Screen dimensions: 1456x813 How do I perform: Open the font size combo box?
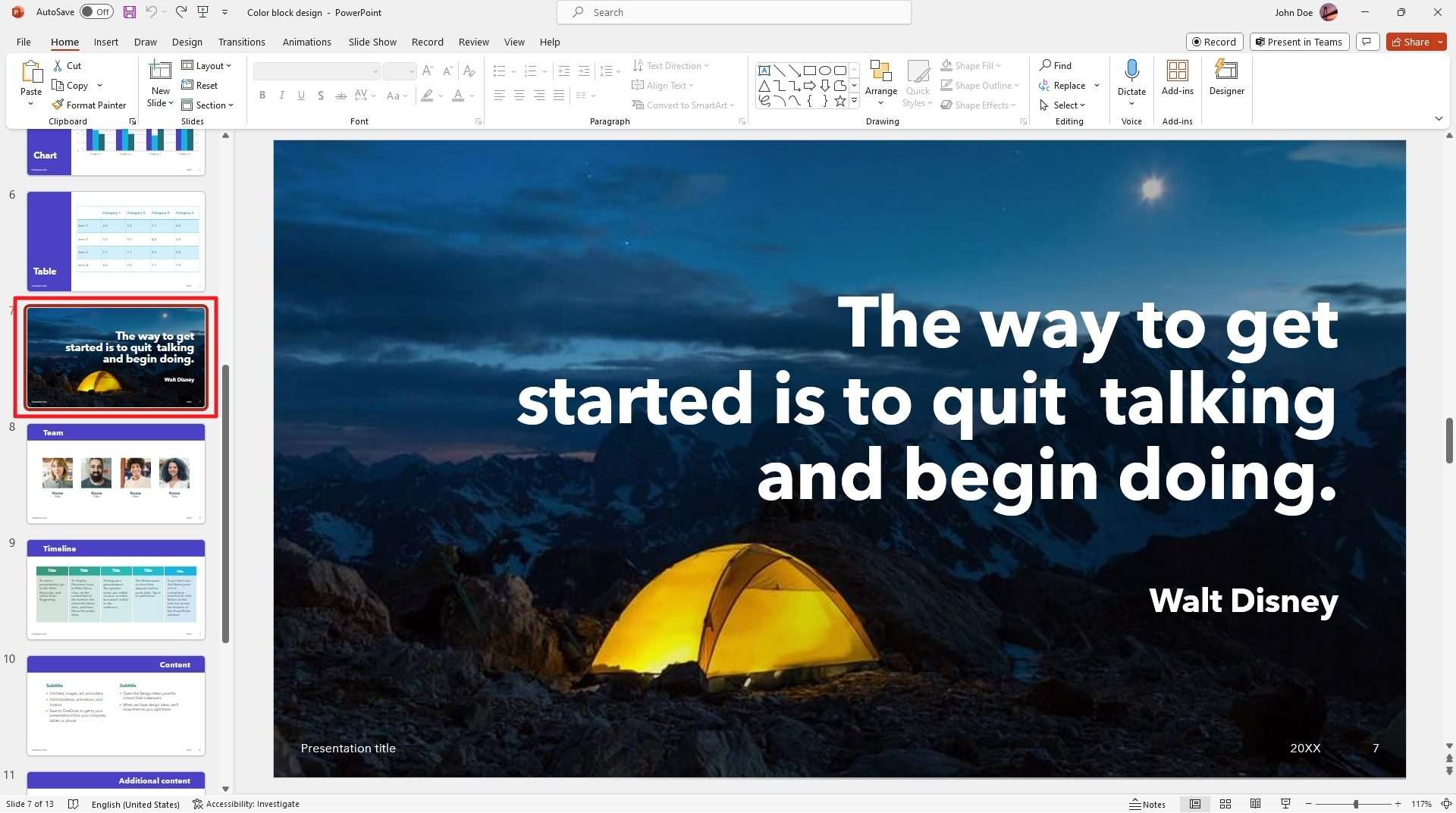coord(399,71)
